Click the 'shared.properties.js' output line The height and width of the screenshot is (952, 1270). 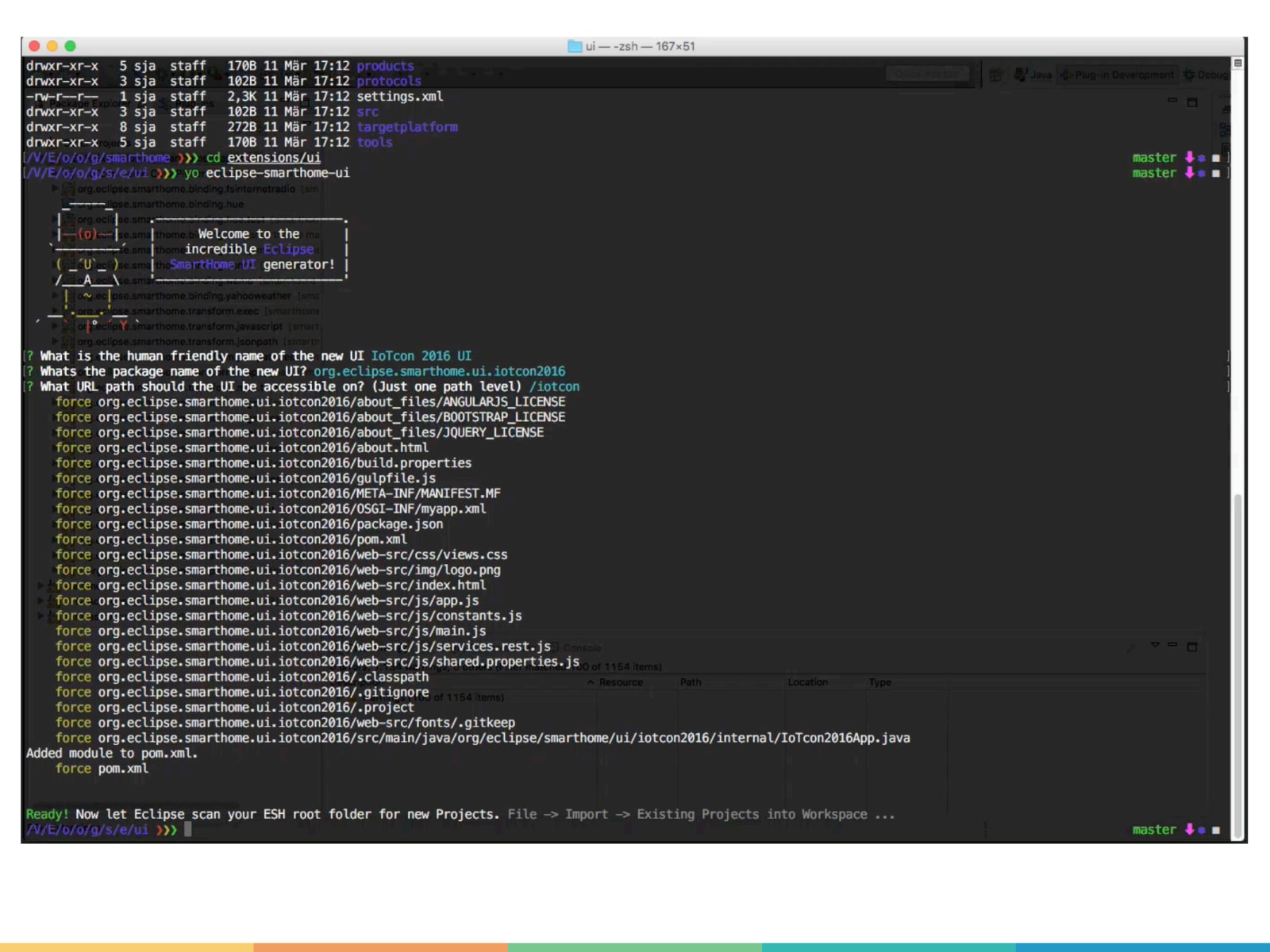pyautogui.click(x=317, y=662)
